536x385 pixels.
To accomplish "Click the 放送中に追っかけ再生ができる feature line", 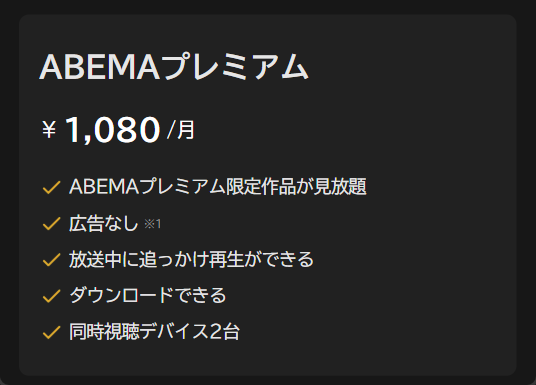I will click(191, 260).
